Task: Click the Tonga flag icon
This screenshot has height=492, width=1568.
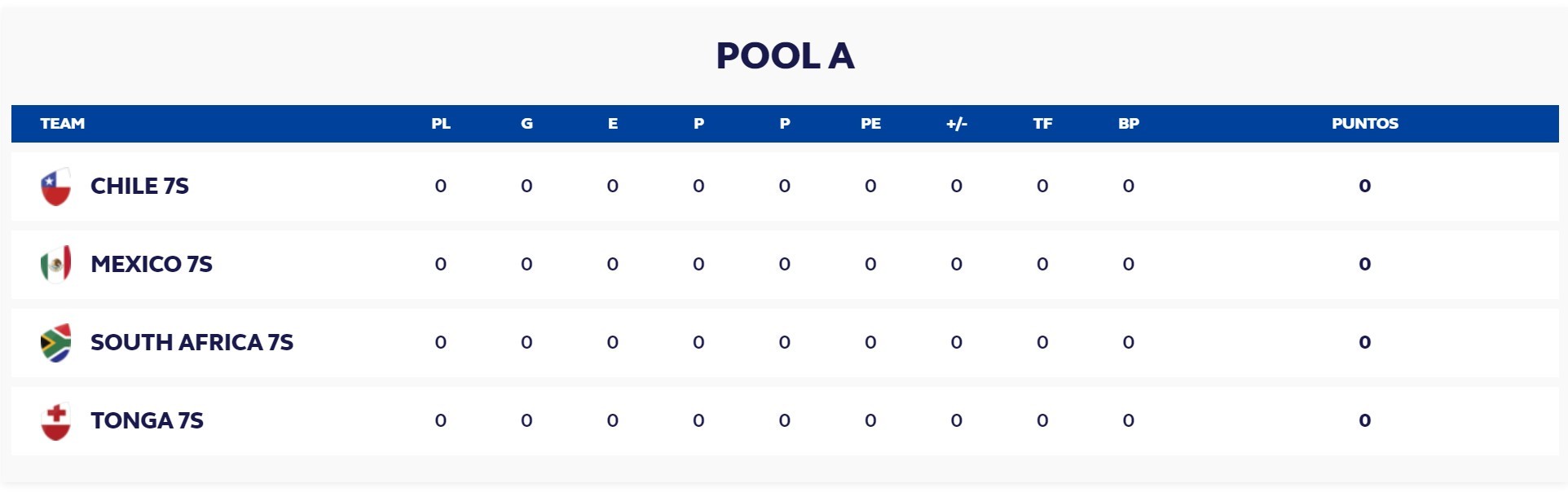Action: click(x=55, y=420)
